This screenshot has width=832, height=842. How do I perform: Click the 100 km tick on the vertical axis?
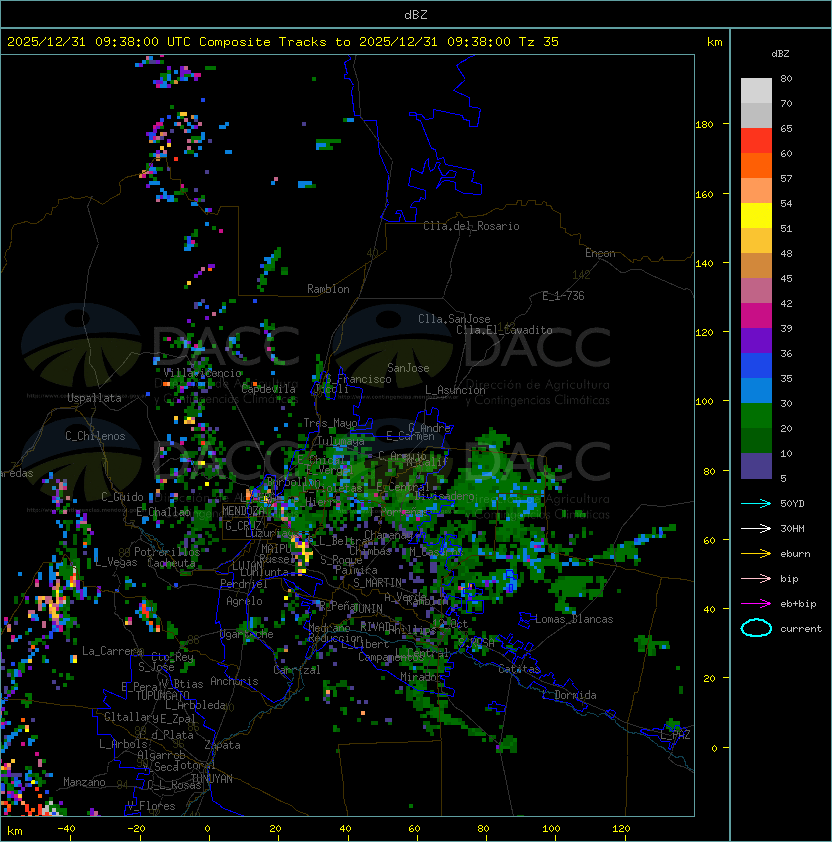click(704, 401)
